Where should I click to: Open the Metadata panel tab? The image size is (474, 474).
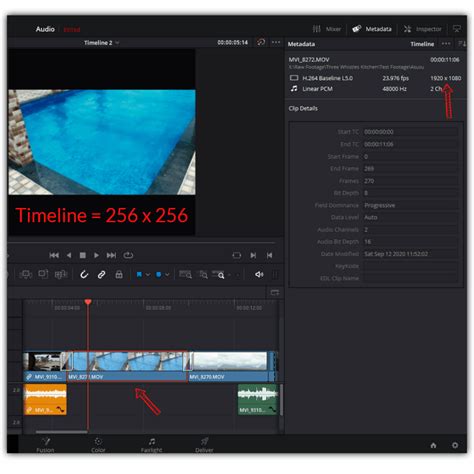(x=372, y=29)
